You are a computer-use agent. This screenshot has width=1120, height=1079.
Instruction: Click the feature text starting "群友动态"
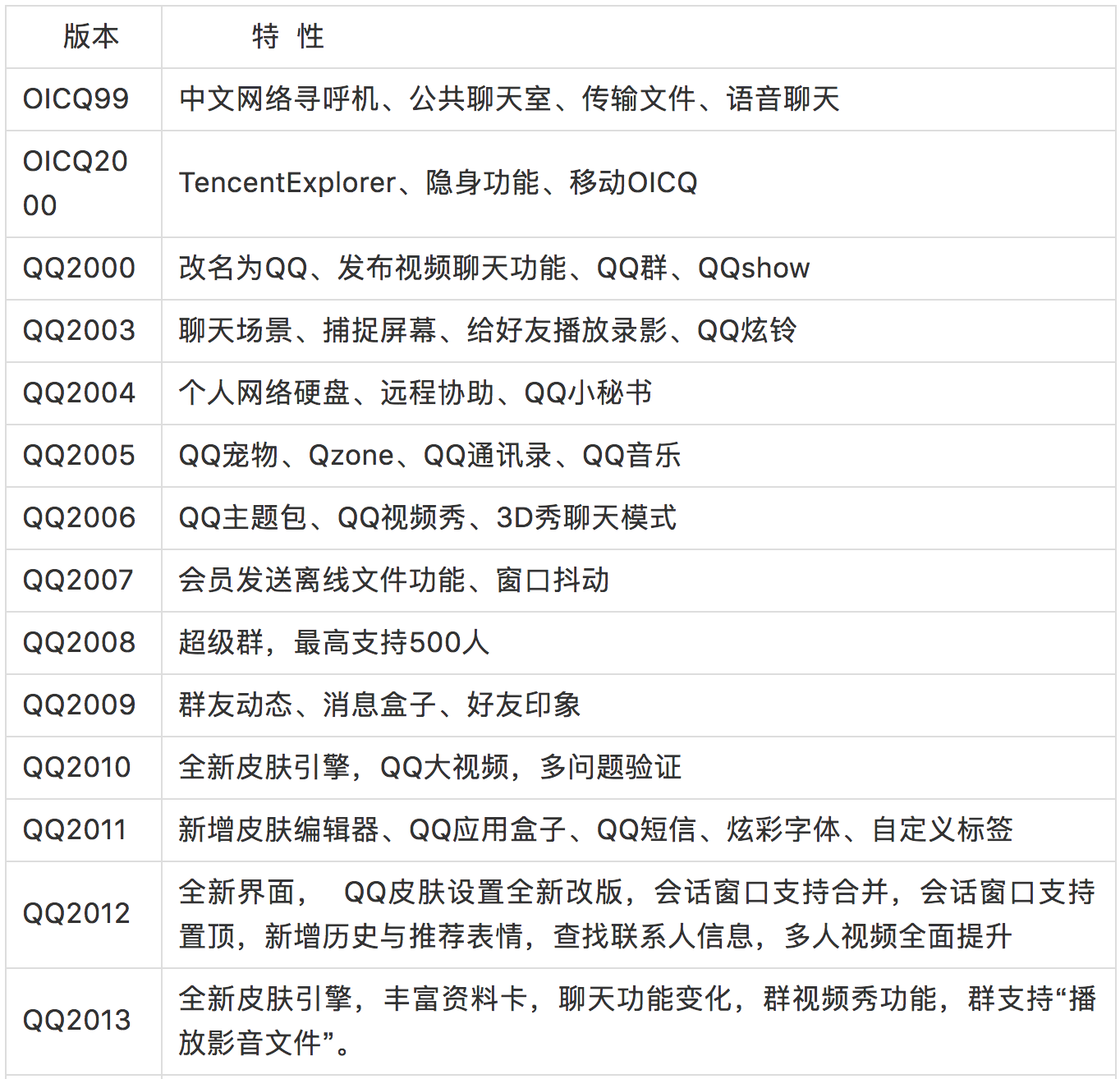[380, 705]
